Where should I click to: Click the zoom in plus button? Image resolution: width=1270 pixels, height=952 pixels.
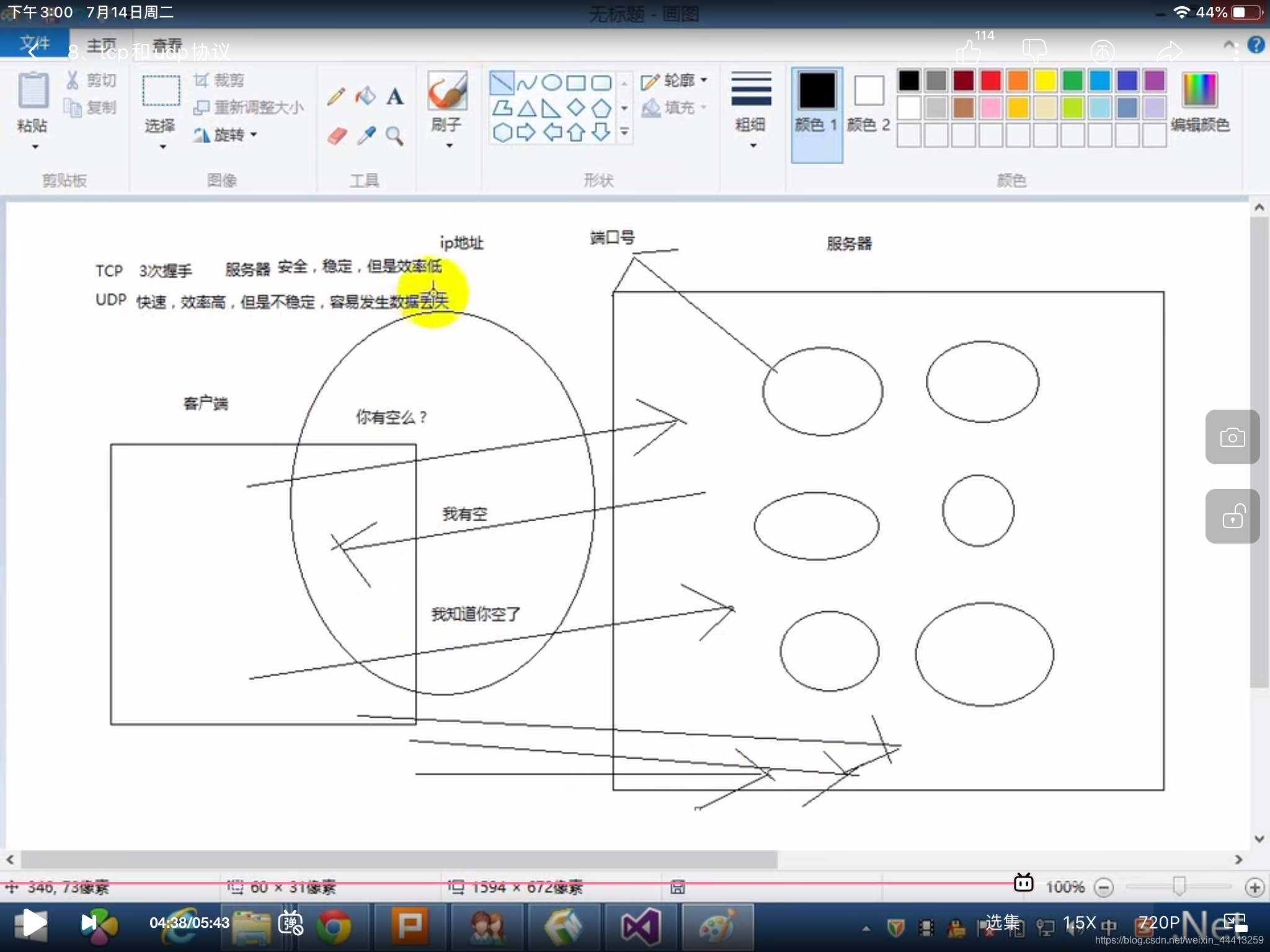(1254, 888)
